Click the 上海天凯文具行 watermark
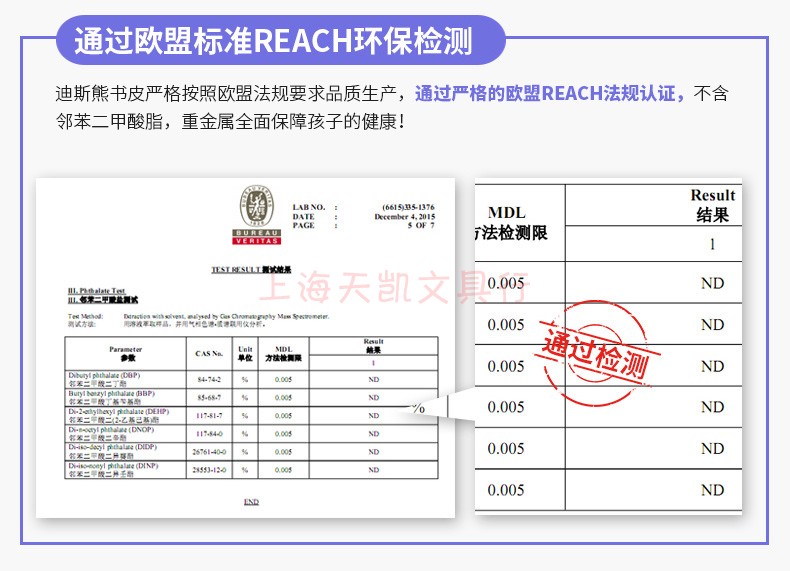The height and width of the screenshot is (571, 790). click(x=393, y=288)
